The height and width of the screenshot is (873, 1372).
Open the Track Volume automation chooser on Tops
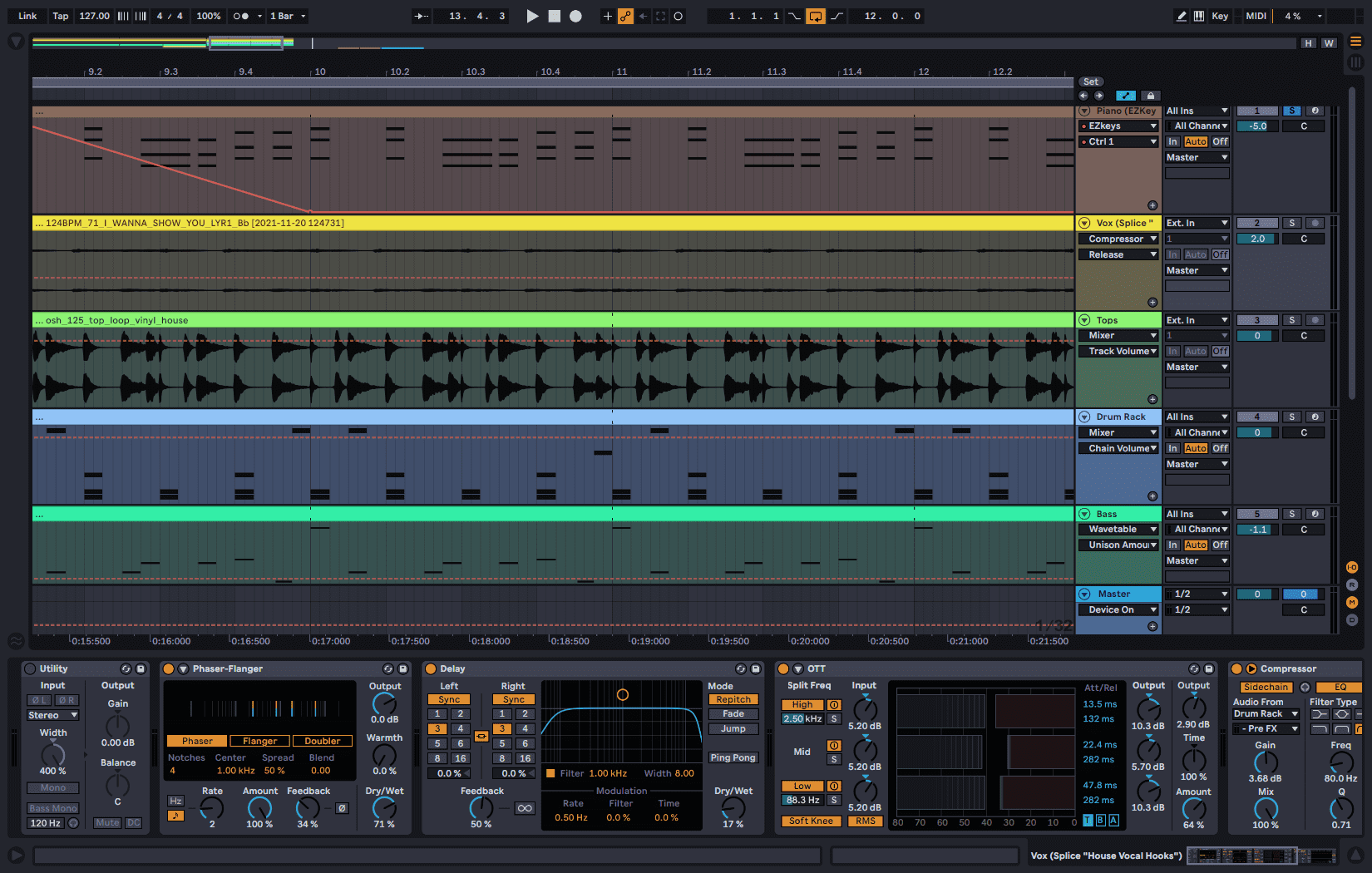[x=1118, y=351]
